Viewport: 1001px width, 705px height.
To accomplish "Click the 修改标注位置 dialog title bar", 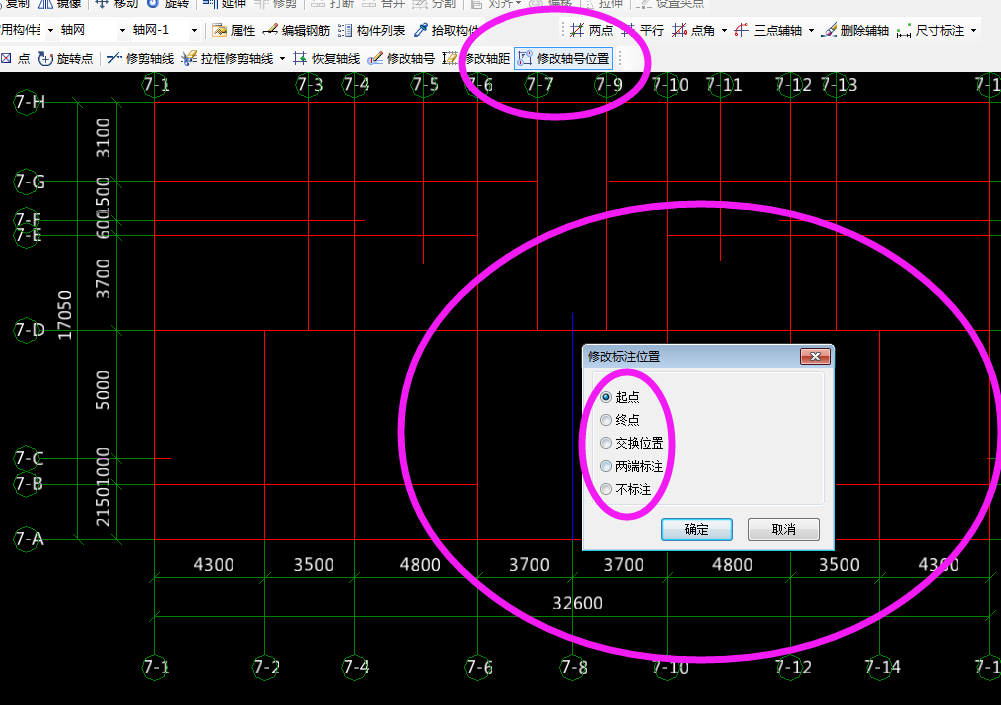I will click(x=691, y=356).
